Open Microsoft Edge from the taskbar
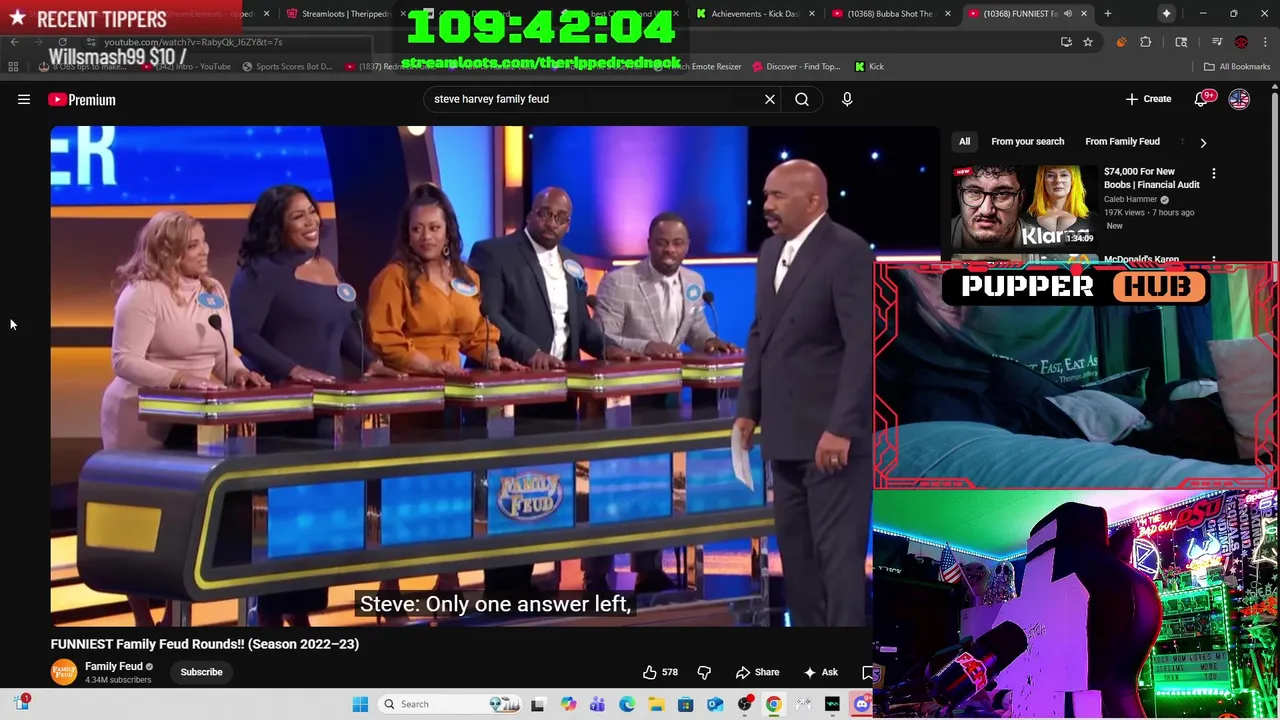Image resolution: width=1280 pixels, height=720 pixels. (x=627, y=704)
